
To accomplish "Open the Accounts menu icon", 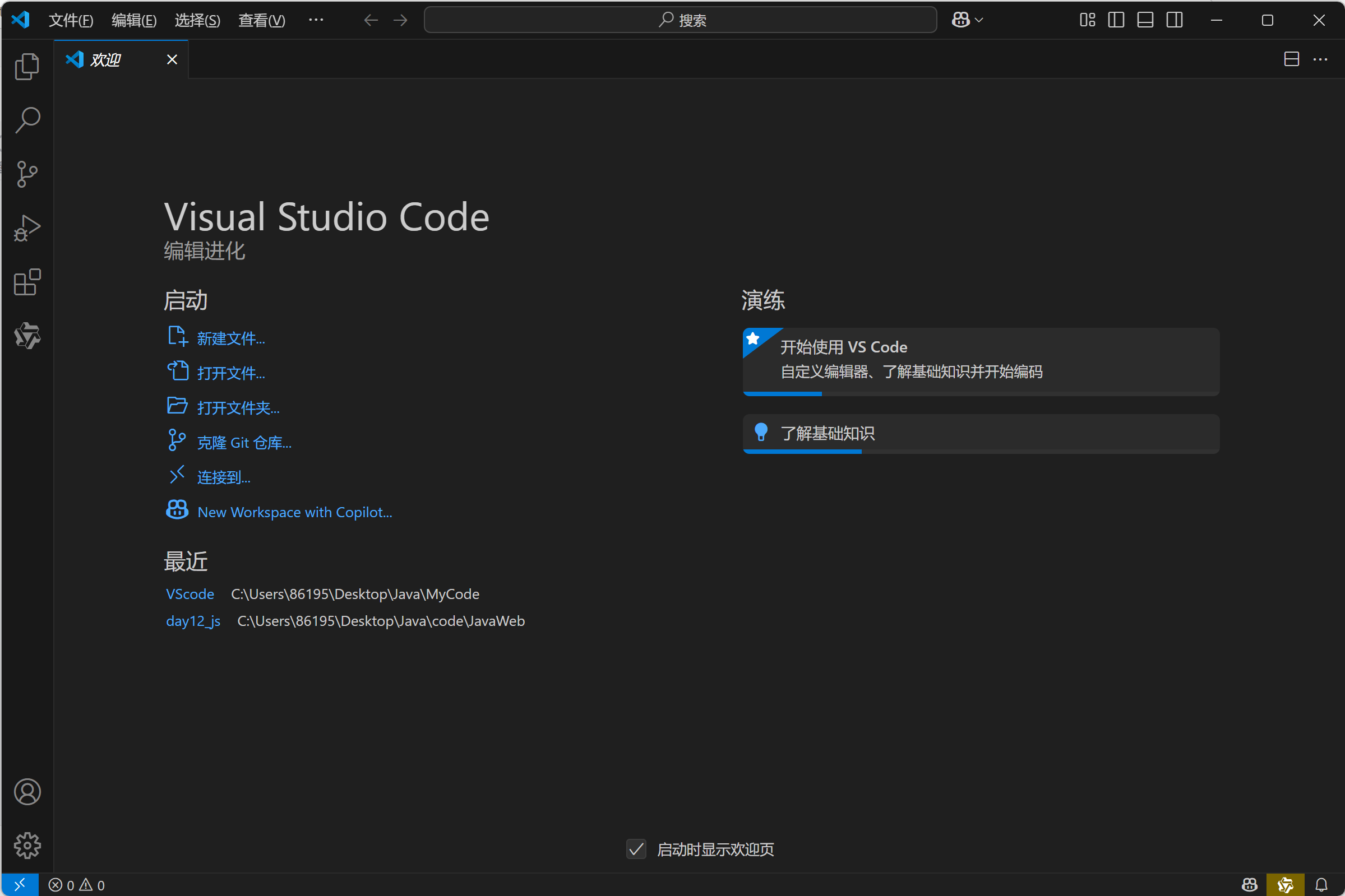I will 27,792.
